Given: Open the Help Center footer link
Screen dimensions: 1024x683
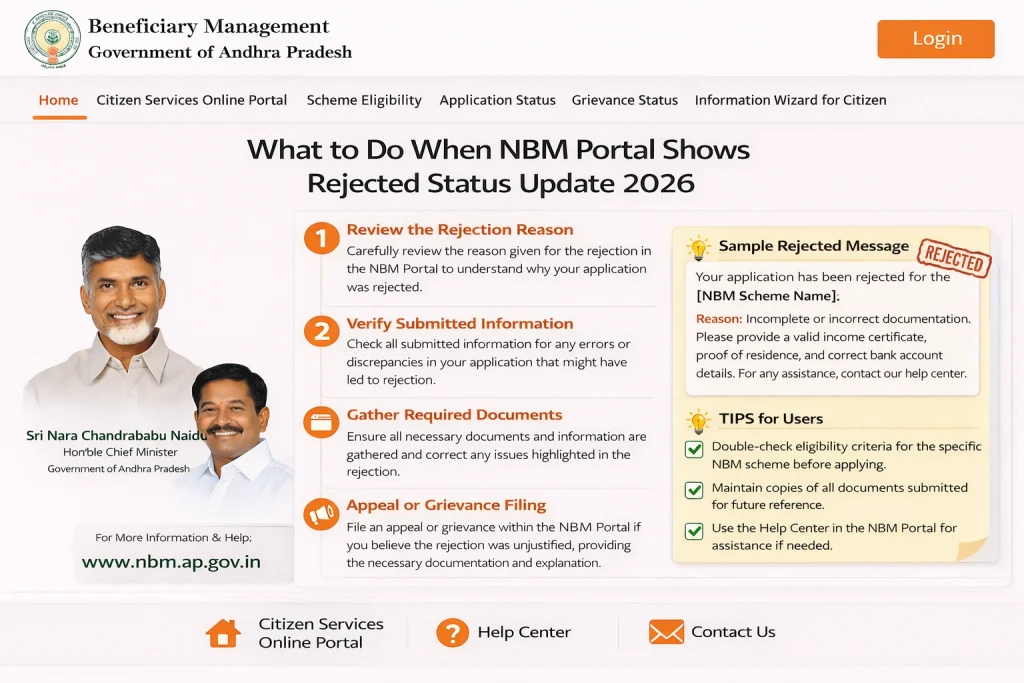Looking at the screenshot, I should click(x=524, y=632).
